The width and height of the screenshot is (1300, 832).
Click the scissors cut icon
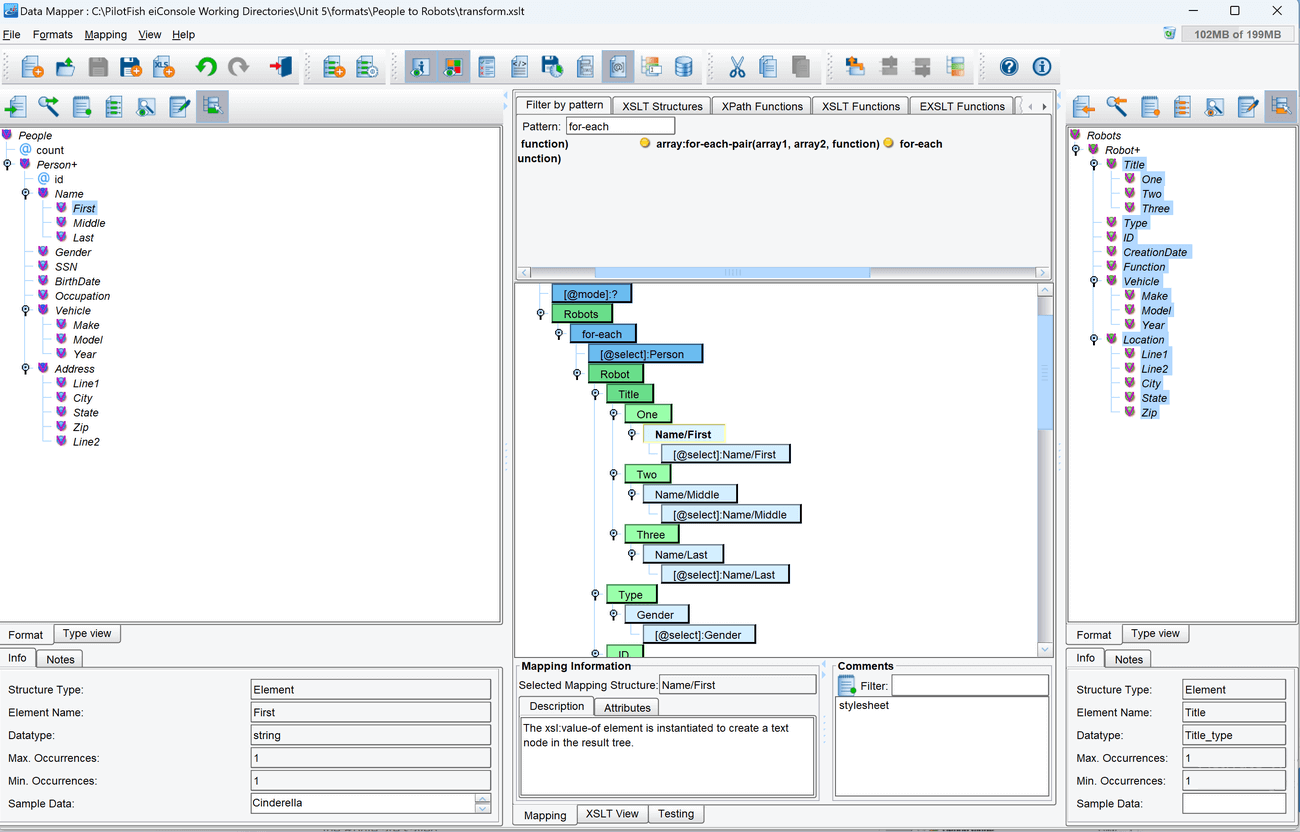click(x=737, y=67)
